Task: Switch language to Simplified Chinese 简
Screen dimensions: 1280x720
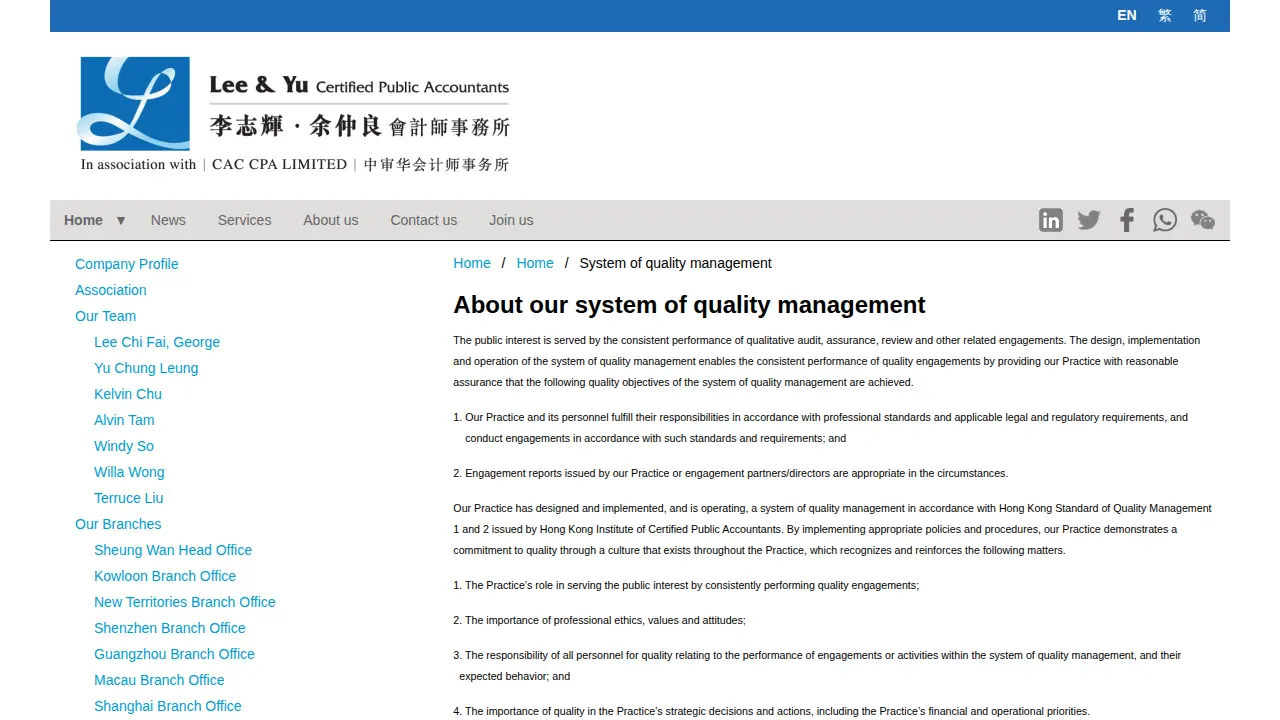Action: [1200, 15]
